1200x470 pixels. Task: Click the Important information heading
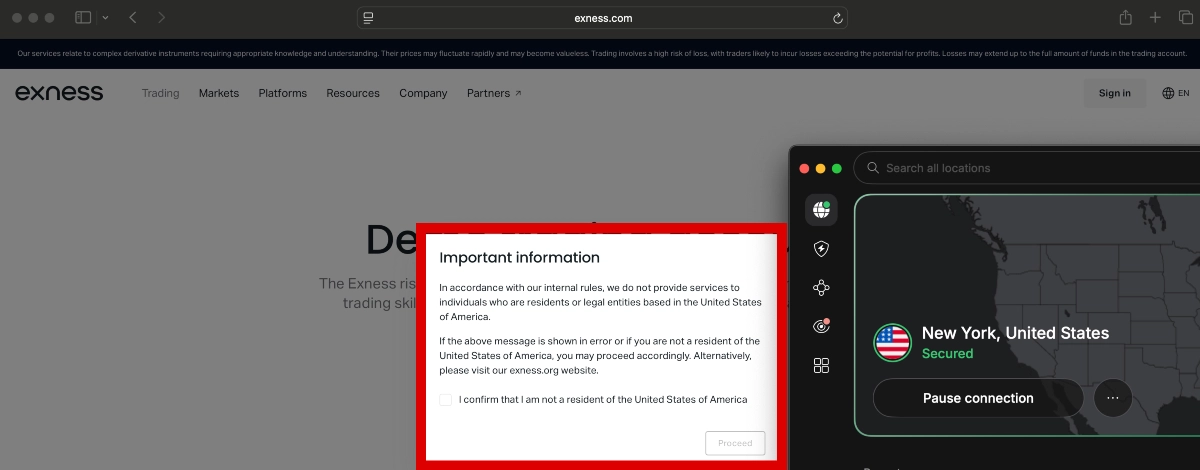tap(520, 257)
